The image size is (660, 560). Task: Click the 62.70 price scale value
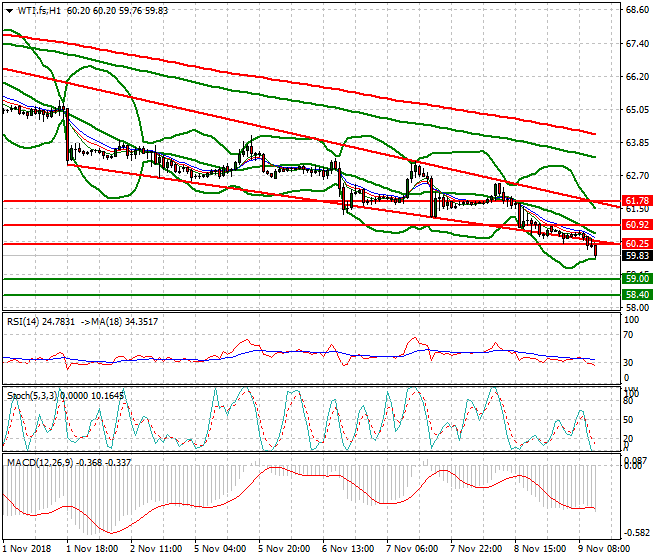click(x=637, y=176)
